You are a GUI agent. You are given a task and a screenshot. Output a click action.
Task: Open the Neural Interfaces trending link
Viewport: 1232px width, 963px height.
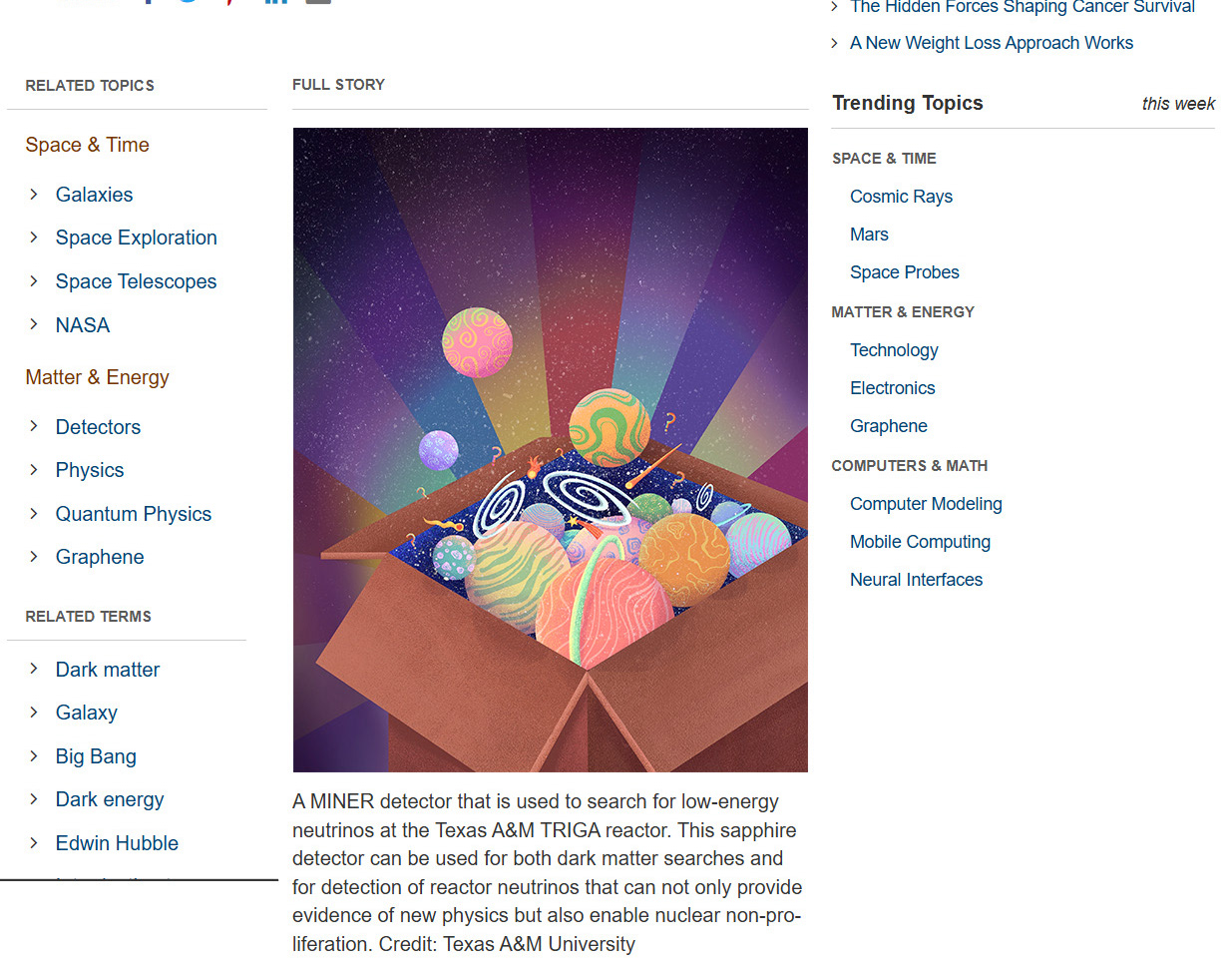(916, 580)
